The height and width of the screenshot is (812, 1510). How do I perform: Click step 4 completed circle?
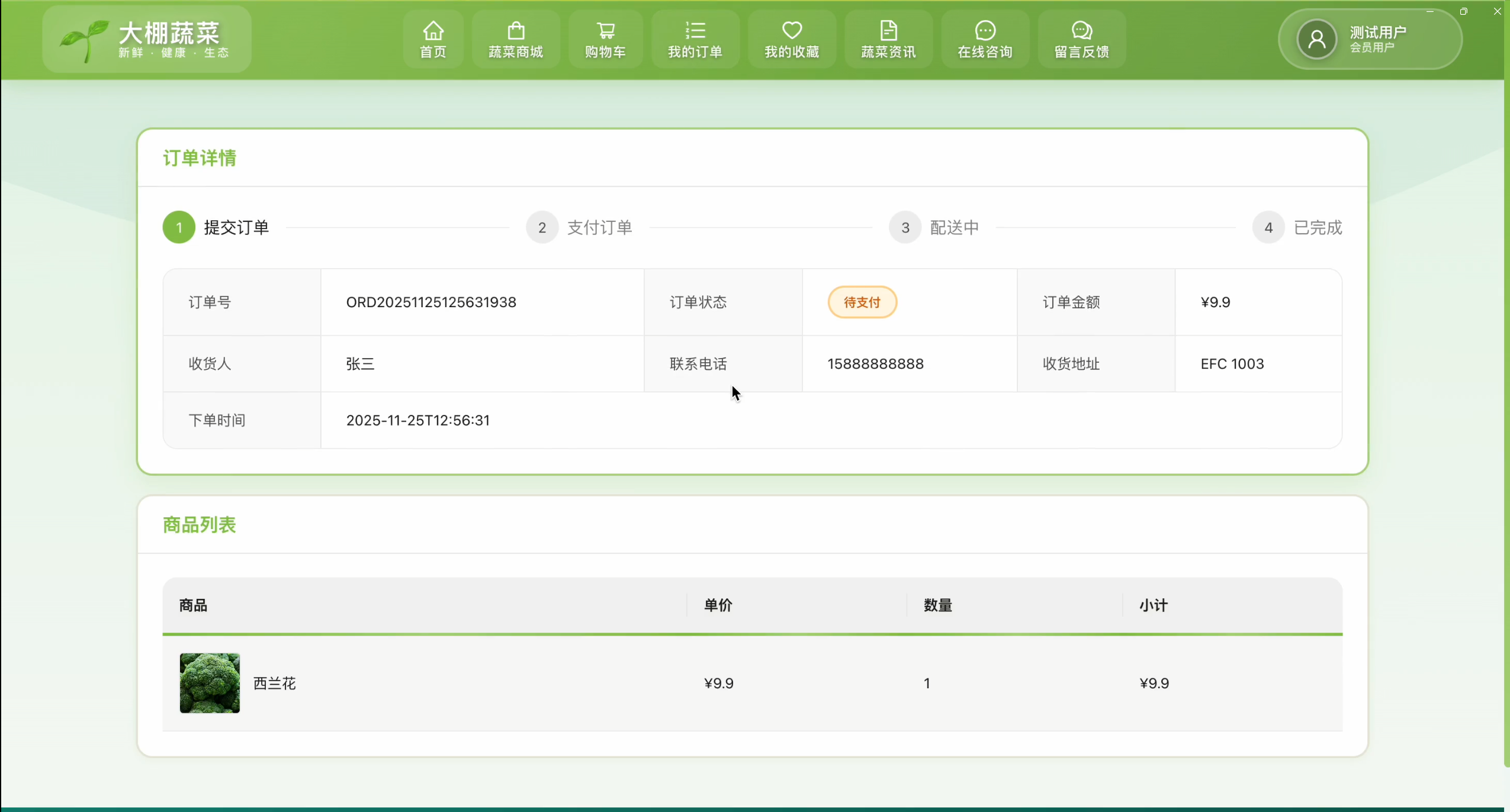pos(1268,227)
